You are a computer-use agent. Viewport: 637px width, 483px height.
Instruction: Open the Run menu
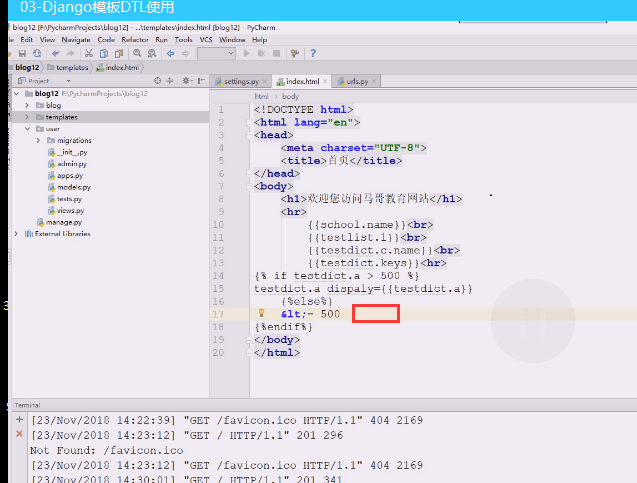click(161, 40)
